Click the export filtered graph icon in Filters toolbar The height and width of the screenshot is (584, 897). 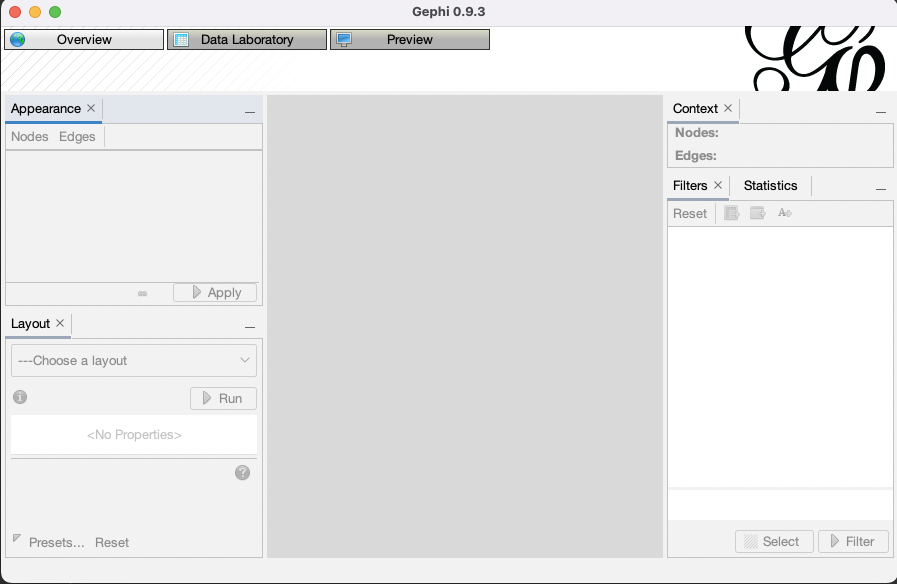point(731,212)
